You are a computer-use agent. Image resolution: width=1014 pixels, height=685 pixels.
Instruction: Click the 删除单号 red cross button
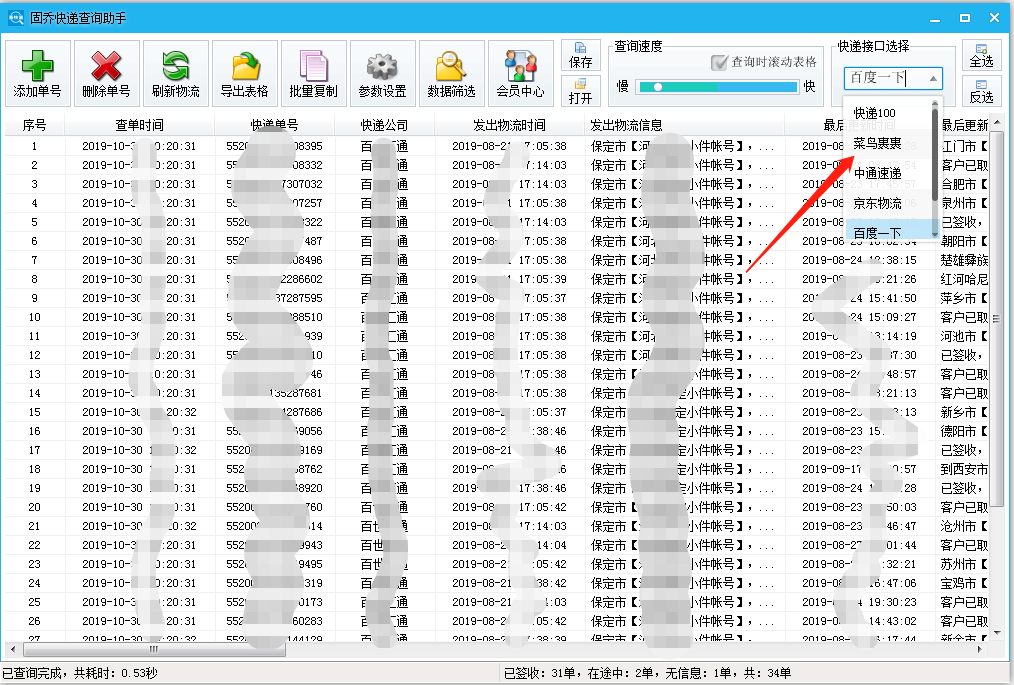(x=107, y=73)
